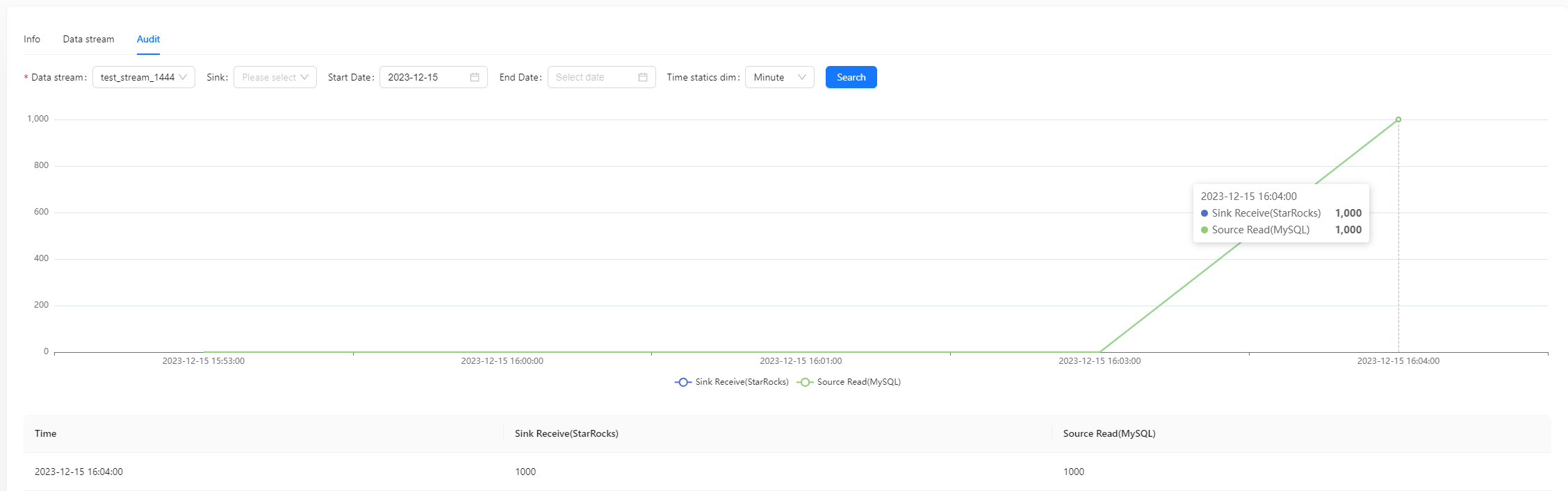1568x491 pixels.
Task: Click the Start Date field showing 2023-12-15
Action: coord(424,77)
